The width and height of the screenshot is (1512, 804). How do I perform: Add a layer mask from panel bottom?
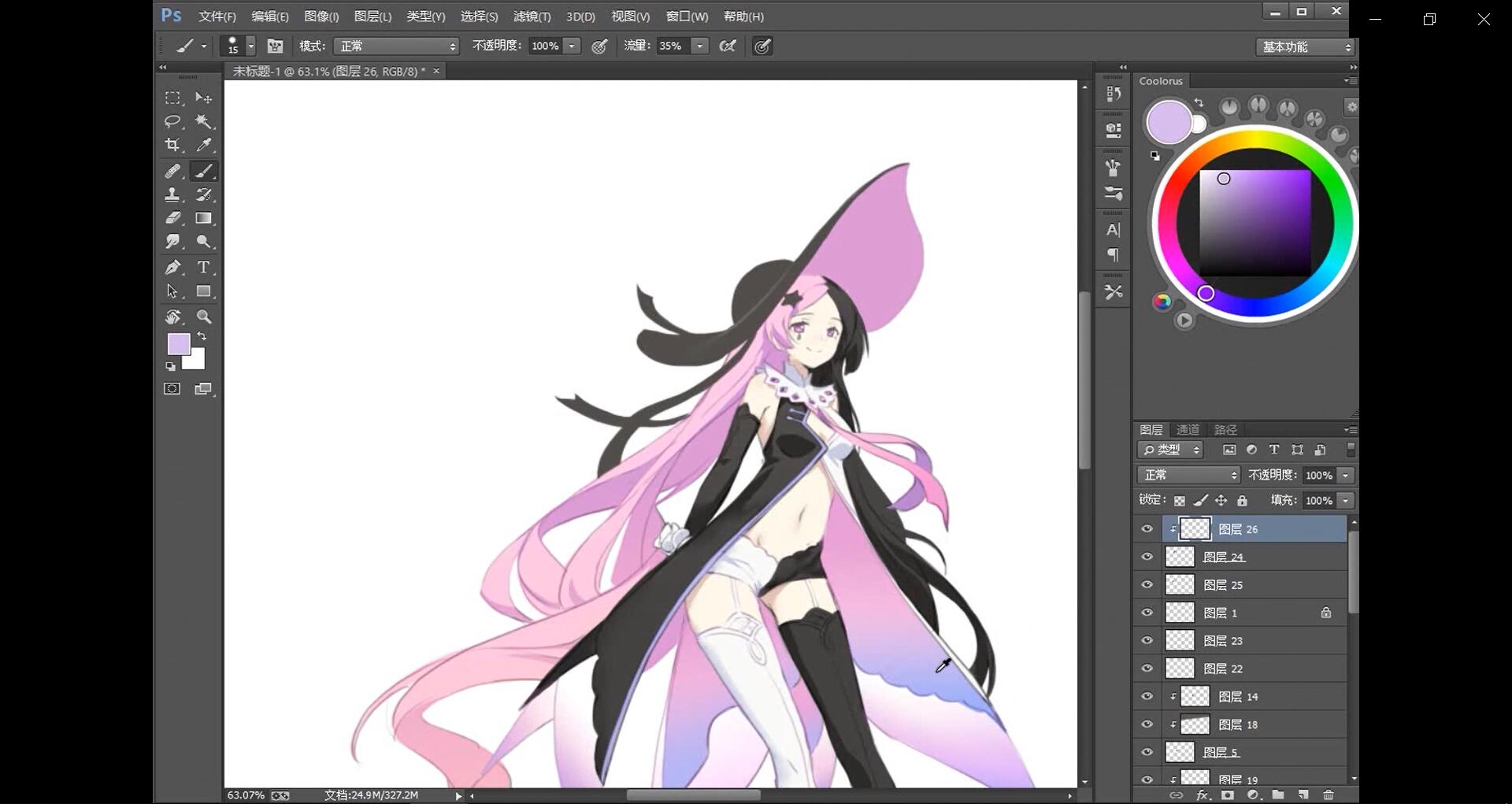point(1228,795)
